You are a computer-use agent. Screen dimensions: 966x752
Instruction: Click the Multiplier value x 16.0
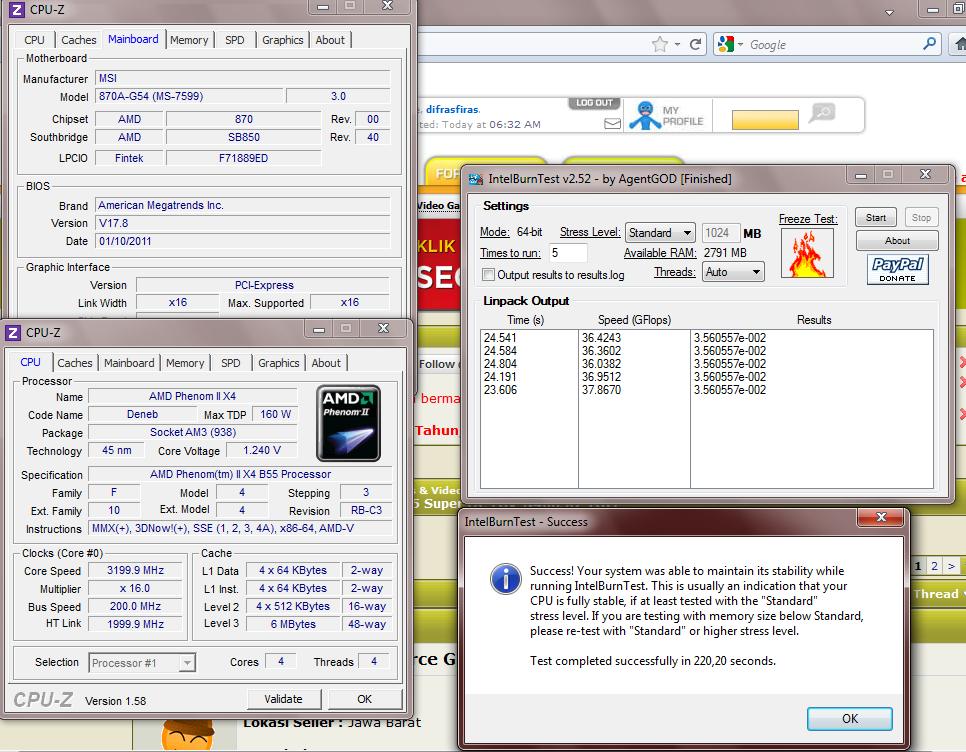click(136, 588)
